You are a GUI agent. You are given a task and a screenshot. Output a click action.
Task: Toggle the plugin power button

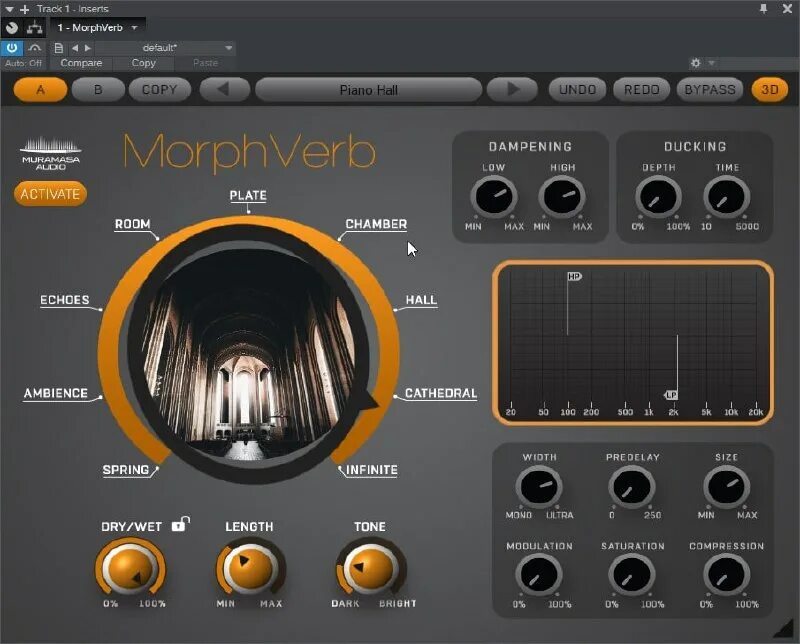[11, 48]
